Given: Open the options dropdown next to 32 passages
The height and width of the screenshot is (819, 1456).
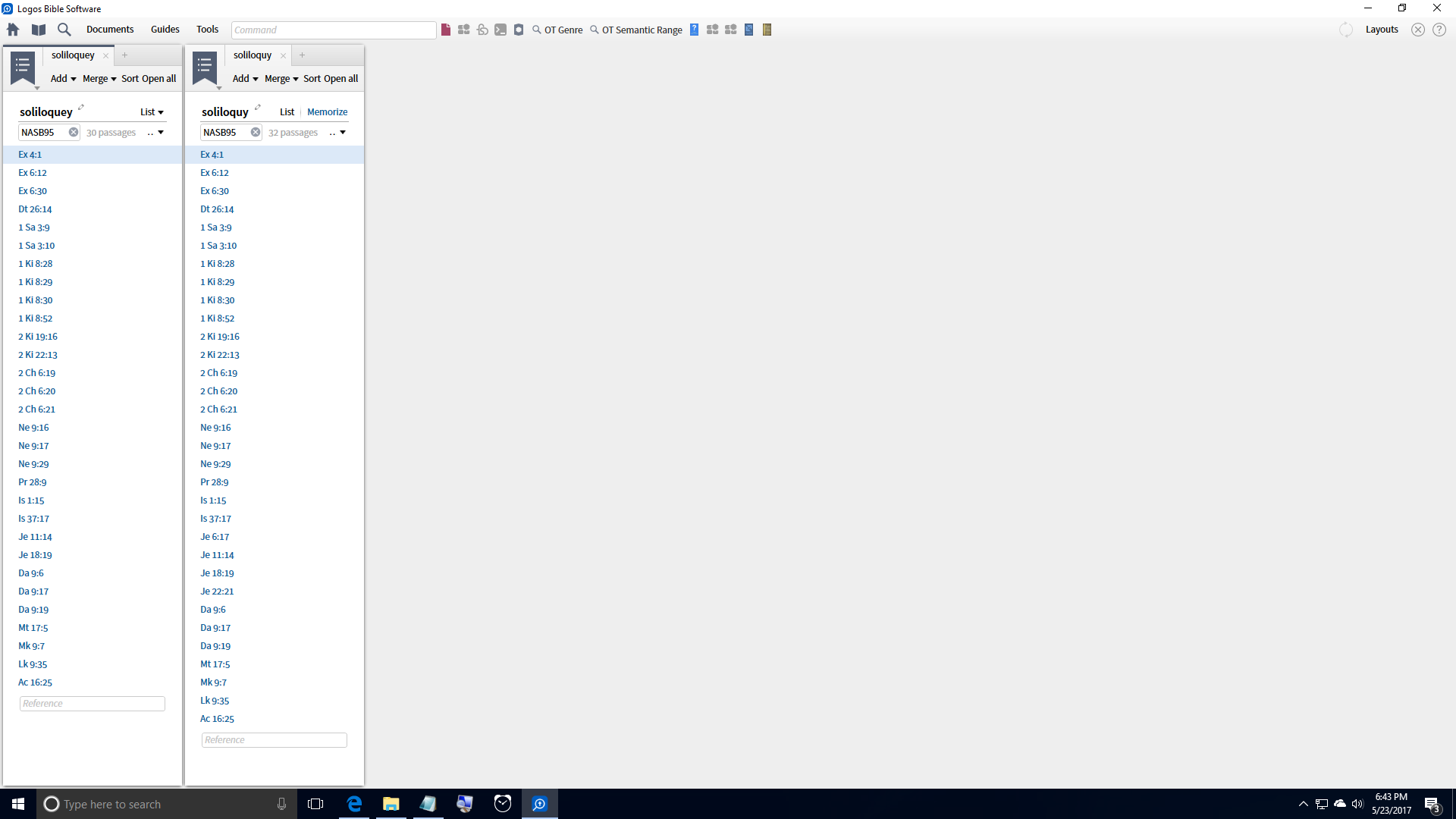Looking at the screenshot, I should coord(338,133).
